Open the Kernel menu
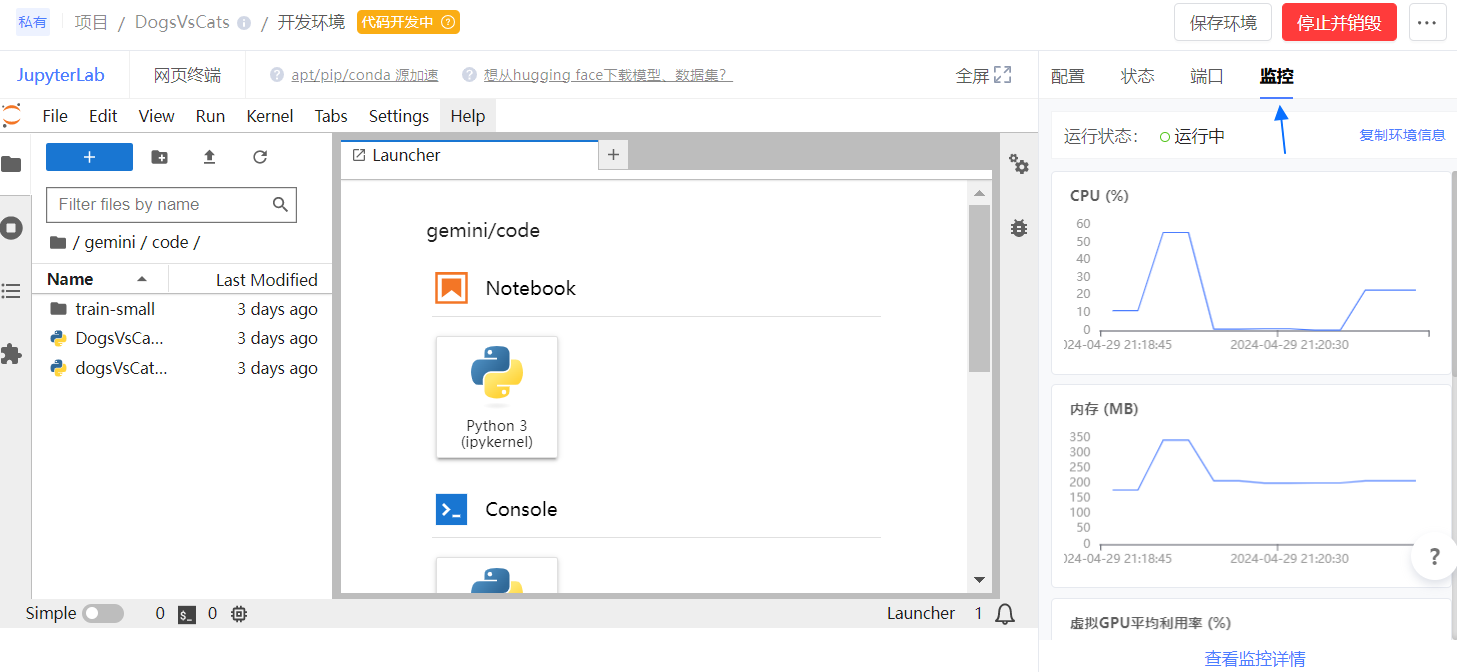 270,116
